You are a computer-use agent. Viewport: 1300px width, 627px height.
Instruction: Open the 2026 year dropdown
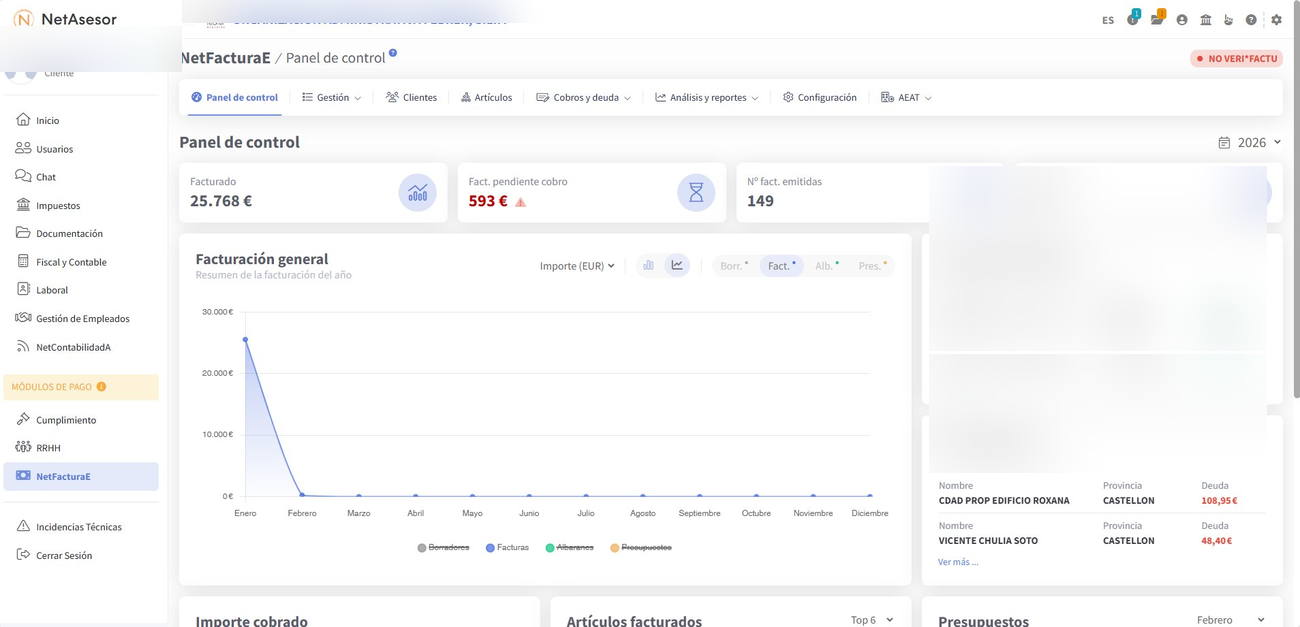(1250, 143)
